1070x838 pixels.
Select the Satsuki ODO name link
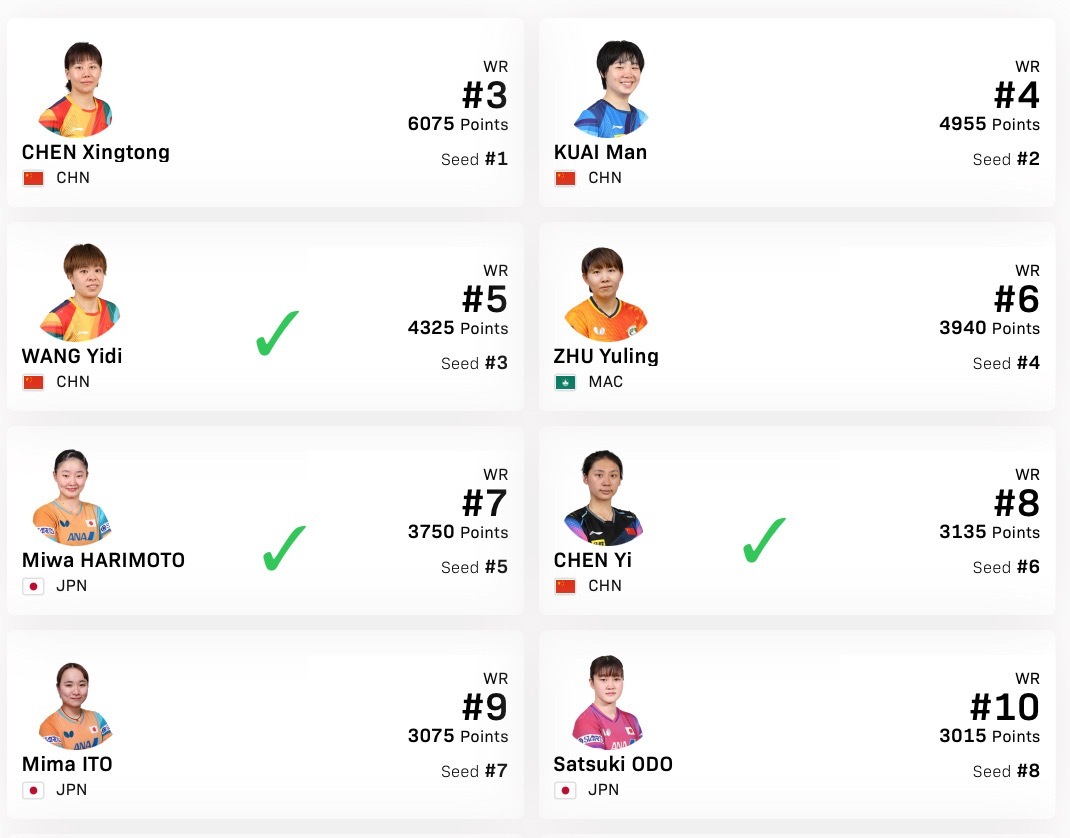[x=613, y=764]
